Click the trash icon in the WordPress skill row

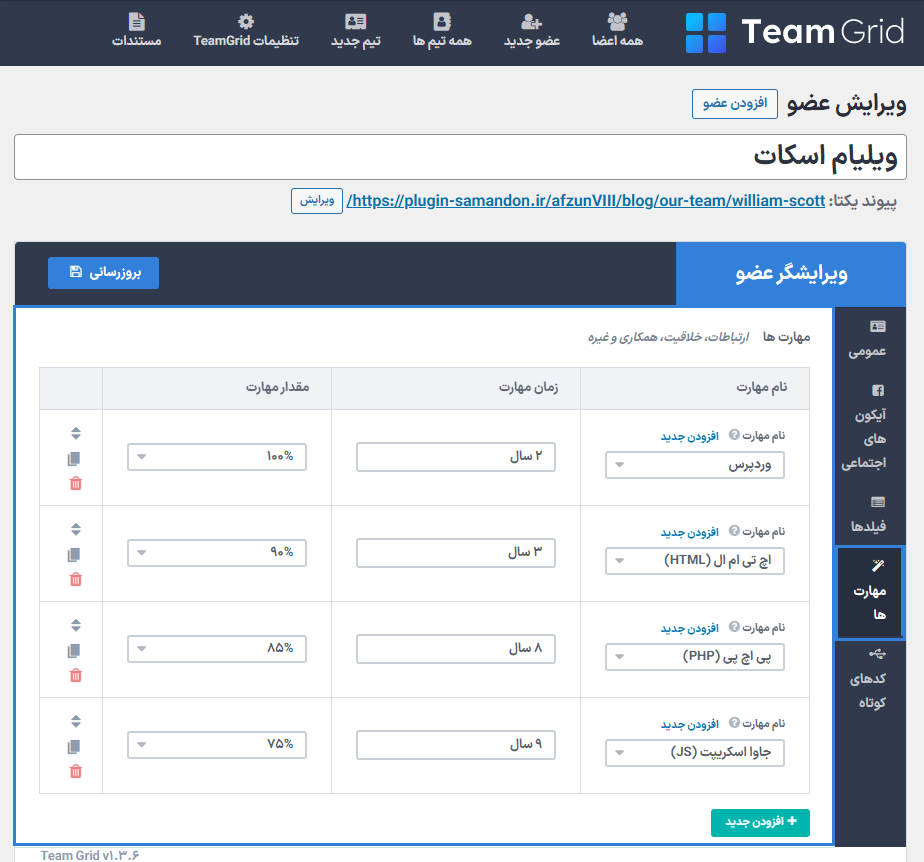click(x=76, y=484)
